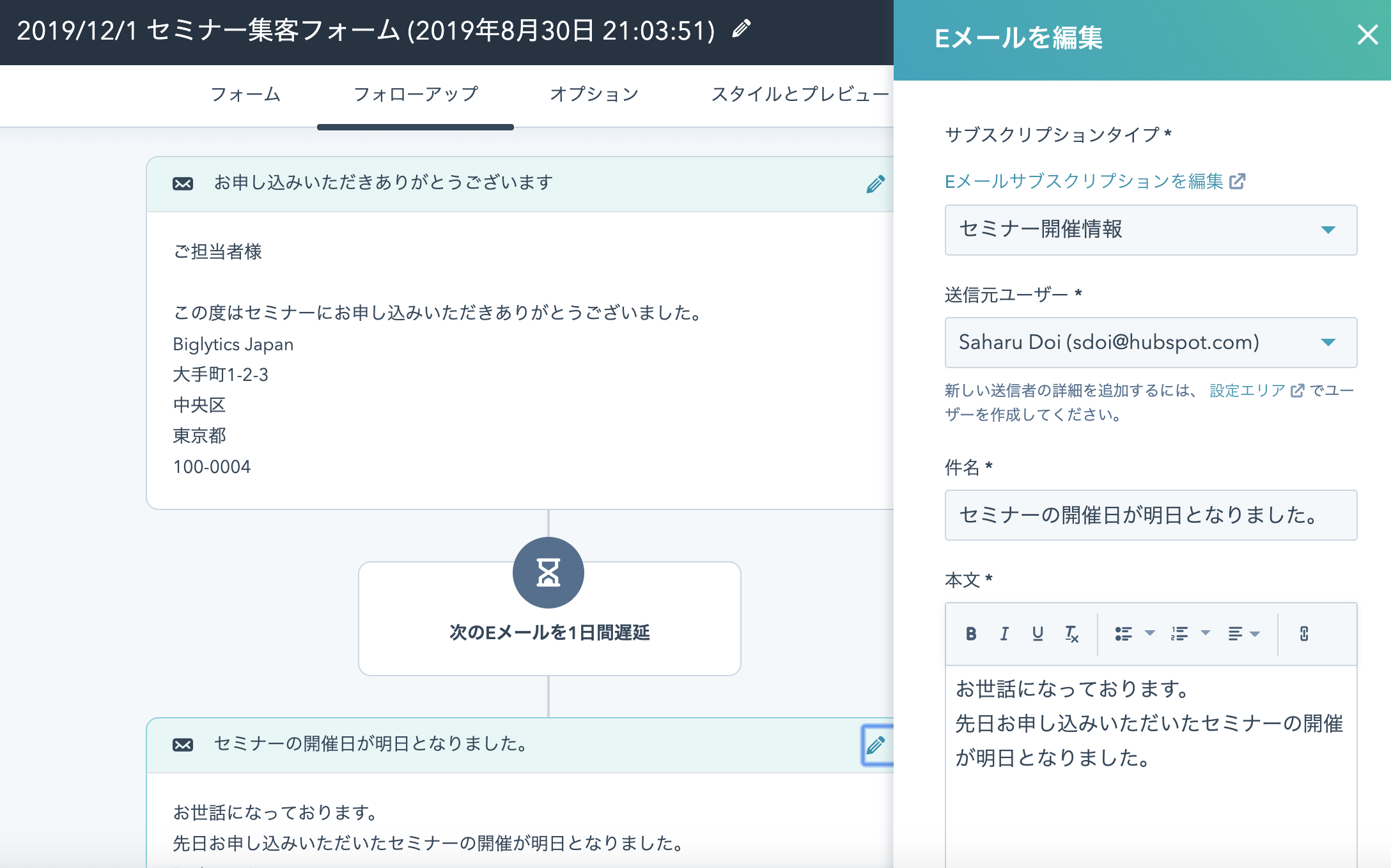Image resolution: width=1391 pixels, height=868 pixels.
Task: Open bulleted list style dropdown arrow
Action: (1149, 633)
